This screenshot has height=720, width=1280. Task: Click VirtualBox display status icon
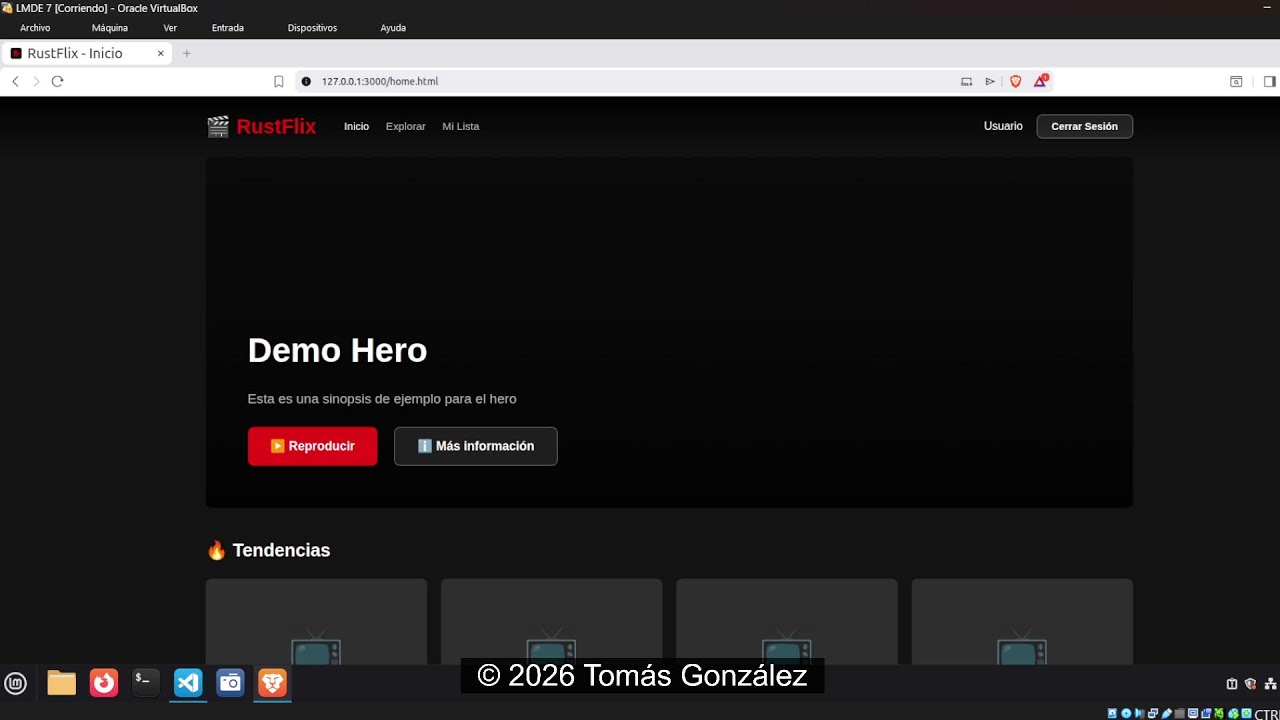(x=1193, y=713)
